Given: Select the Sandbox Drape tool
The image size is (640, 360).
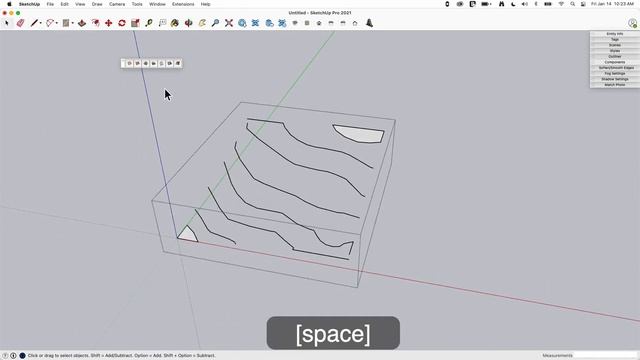Looking at the screenshot, I should (x=162, y=63).
